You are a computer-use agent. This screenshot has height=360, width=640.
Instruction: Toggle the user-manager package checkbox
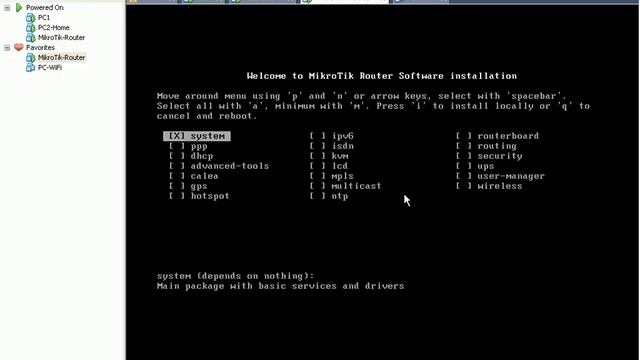coord(464,176)
